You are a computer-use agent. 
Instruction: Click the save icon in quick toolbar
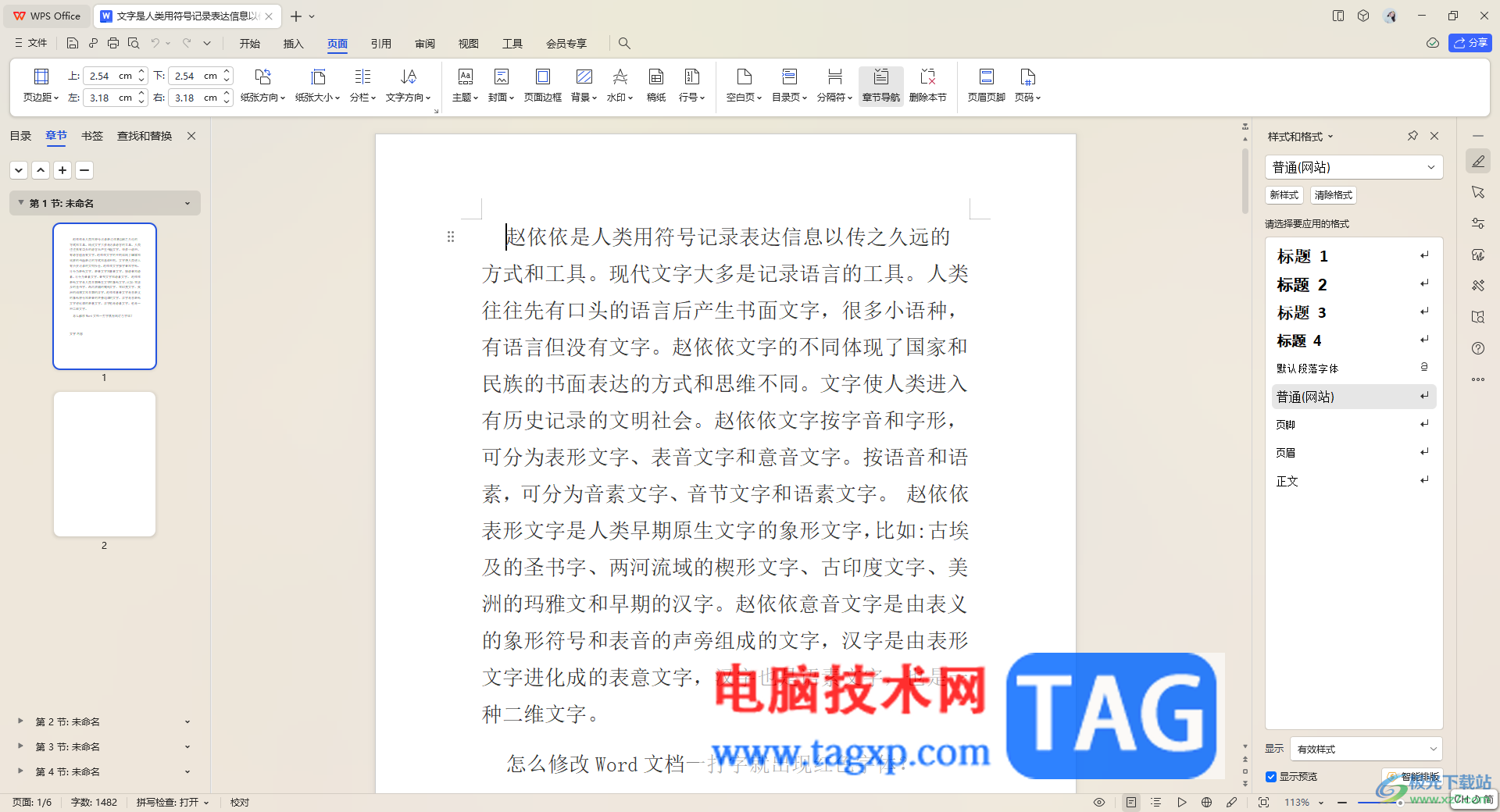[73, 43]
